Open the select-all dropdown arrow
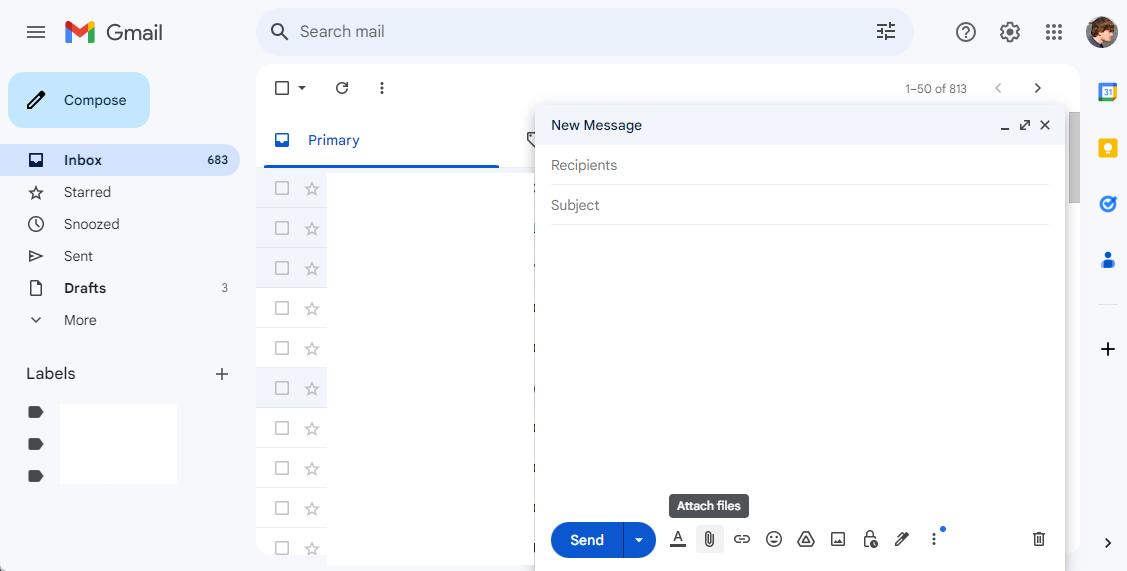Image resolution: width=1127 pixels, height=571 pixels. (x=302, y=88)
